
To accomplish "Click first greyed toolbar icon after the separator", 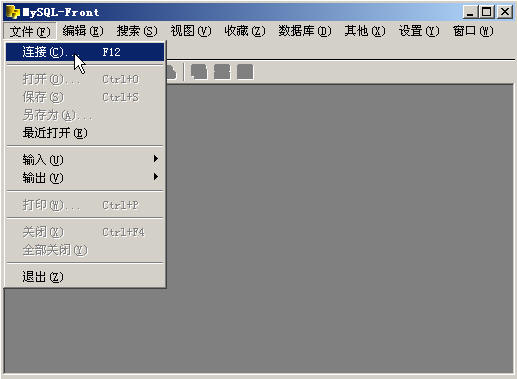I will pos(199,72).
